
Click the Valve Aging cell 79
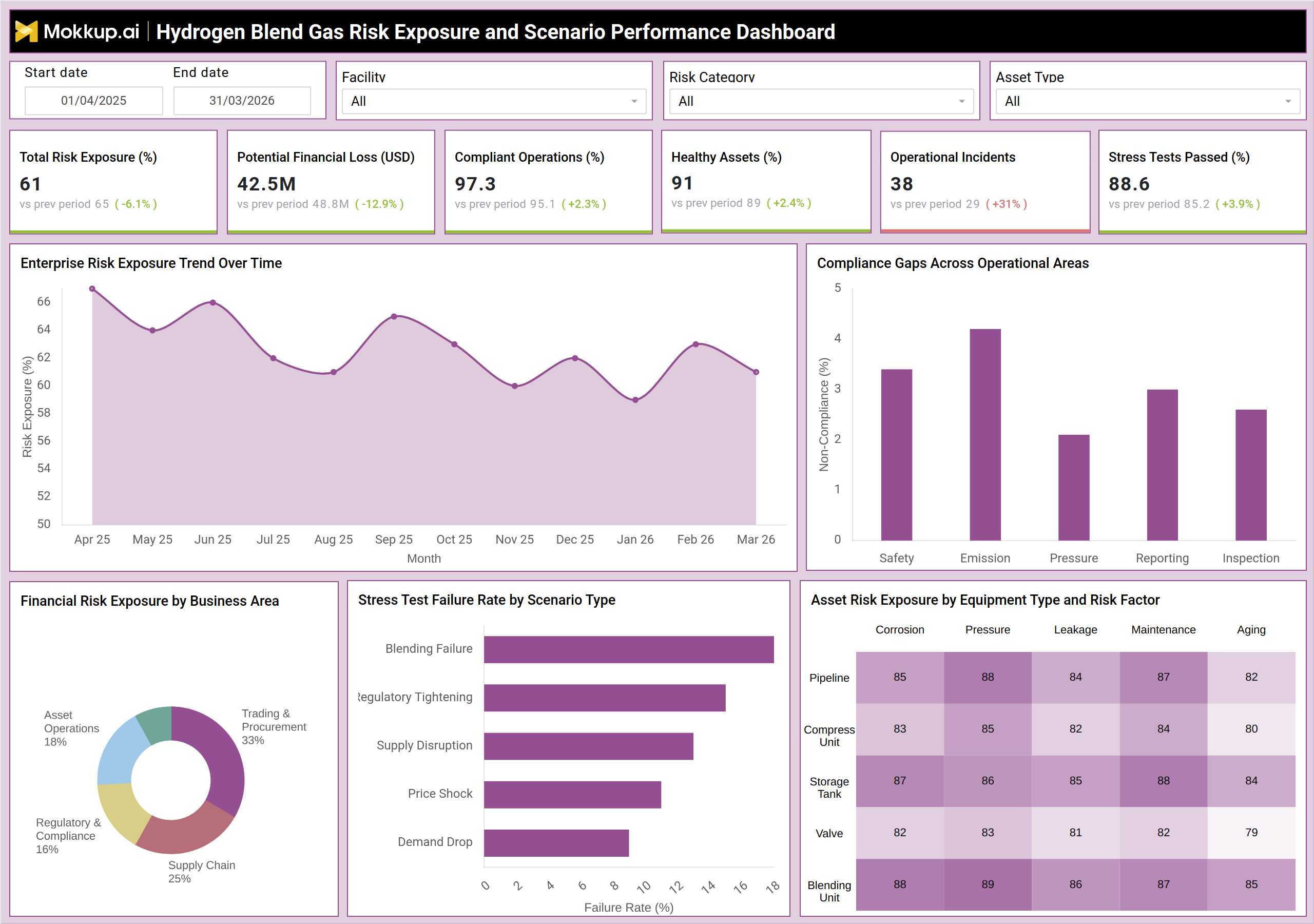[1251, 833]
